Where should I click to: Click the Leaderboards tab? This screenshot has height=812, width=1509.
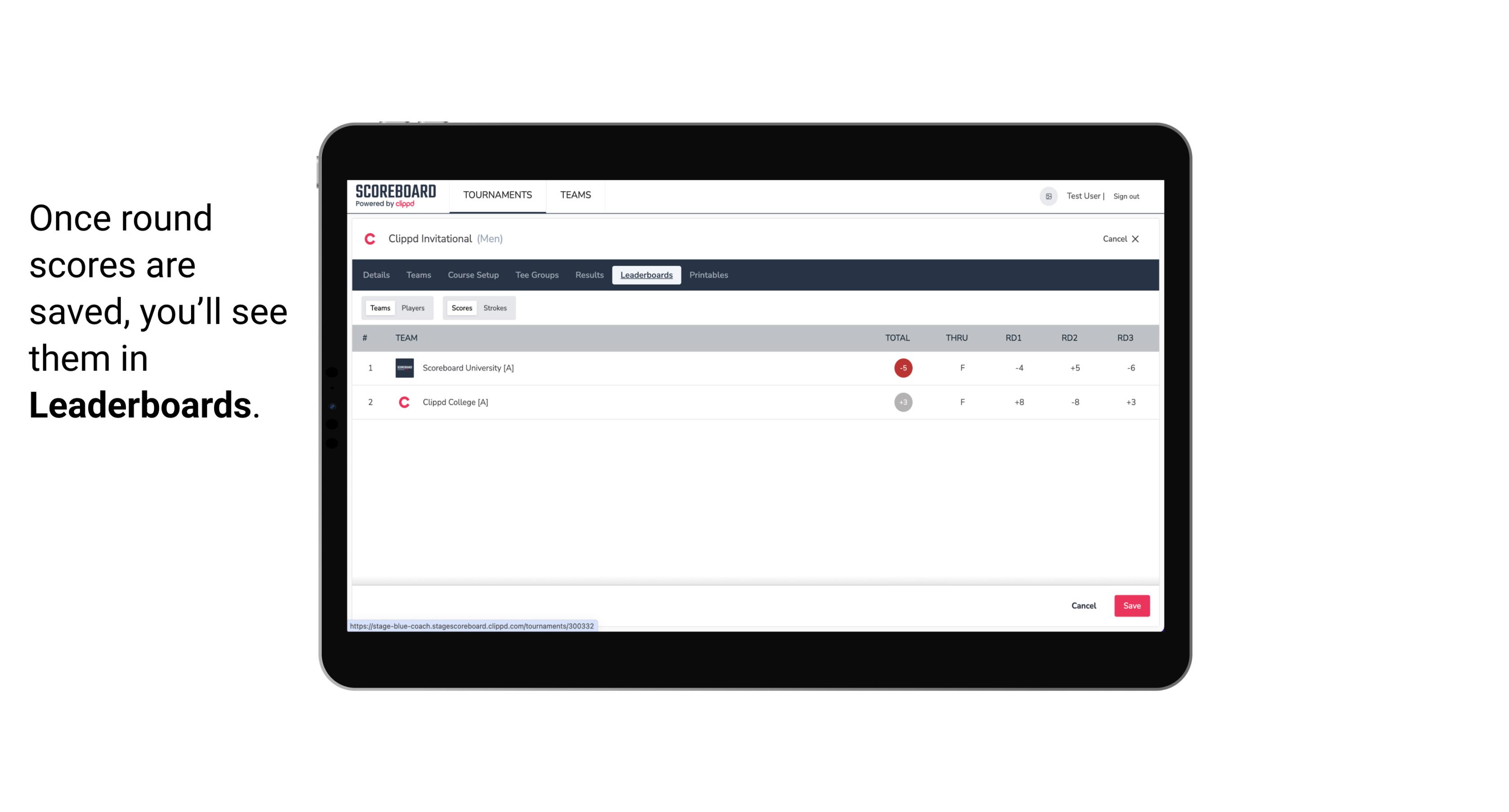click(647, 275)
